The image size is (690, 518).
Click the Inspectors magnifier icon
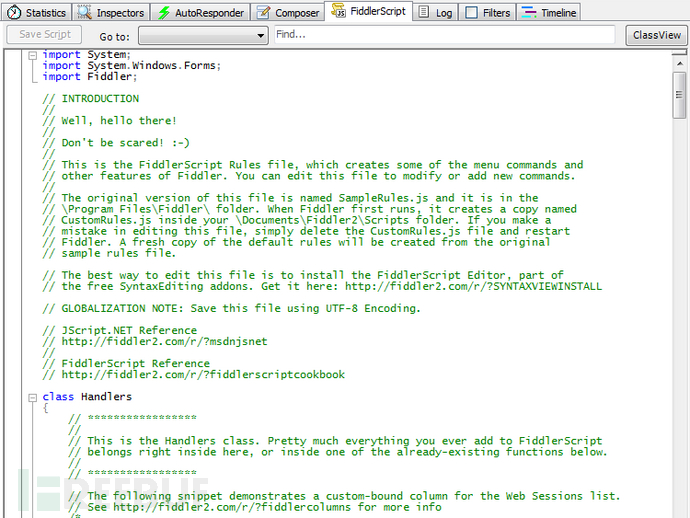coord(84,12)
